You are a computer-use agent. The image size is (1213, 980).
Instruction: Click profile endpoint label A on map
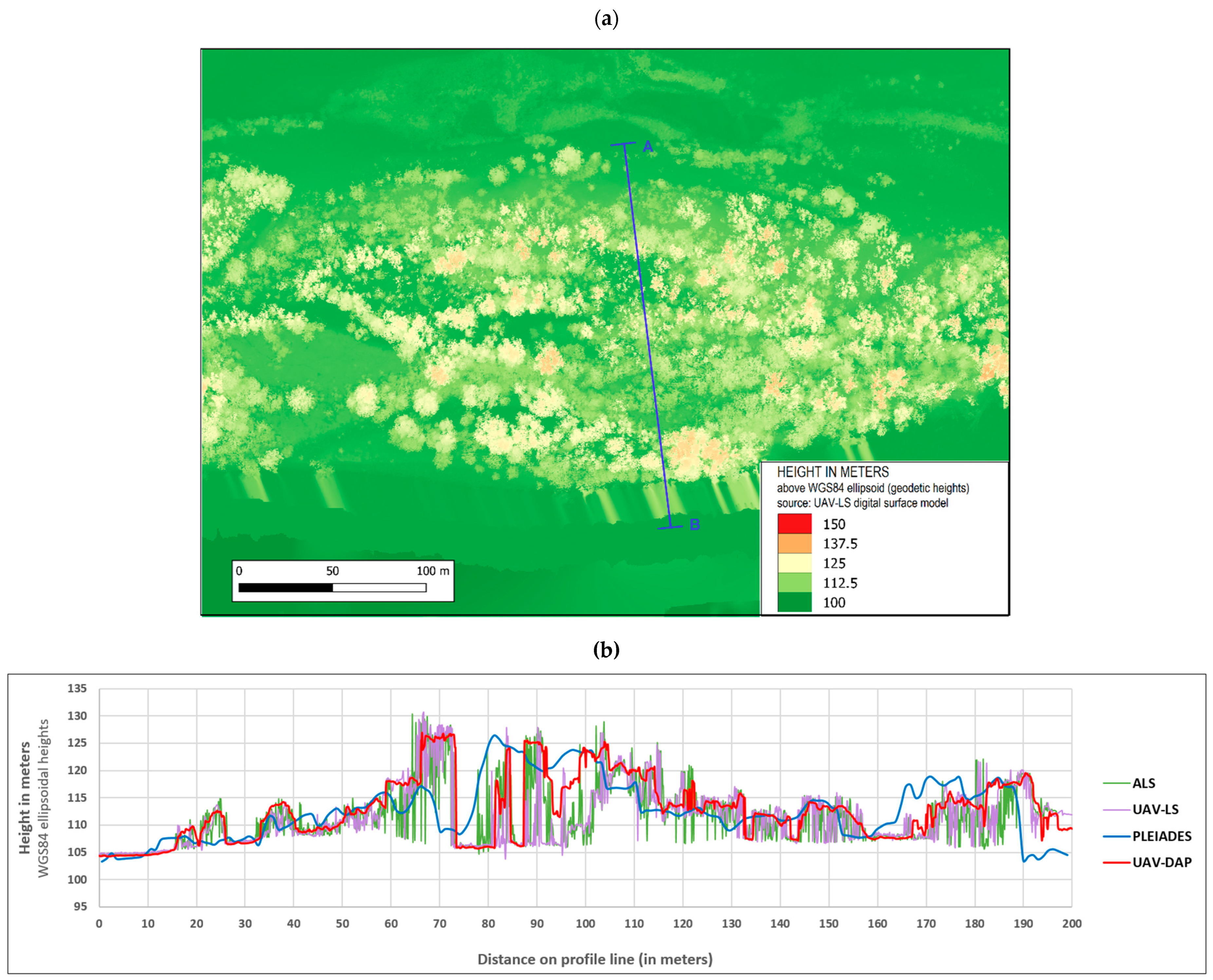pos(648,147)
